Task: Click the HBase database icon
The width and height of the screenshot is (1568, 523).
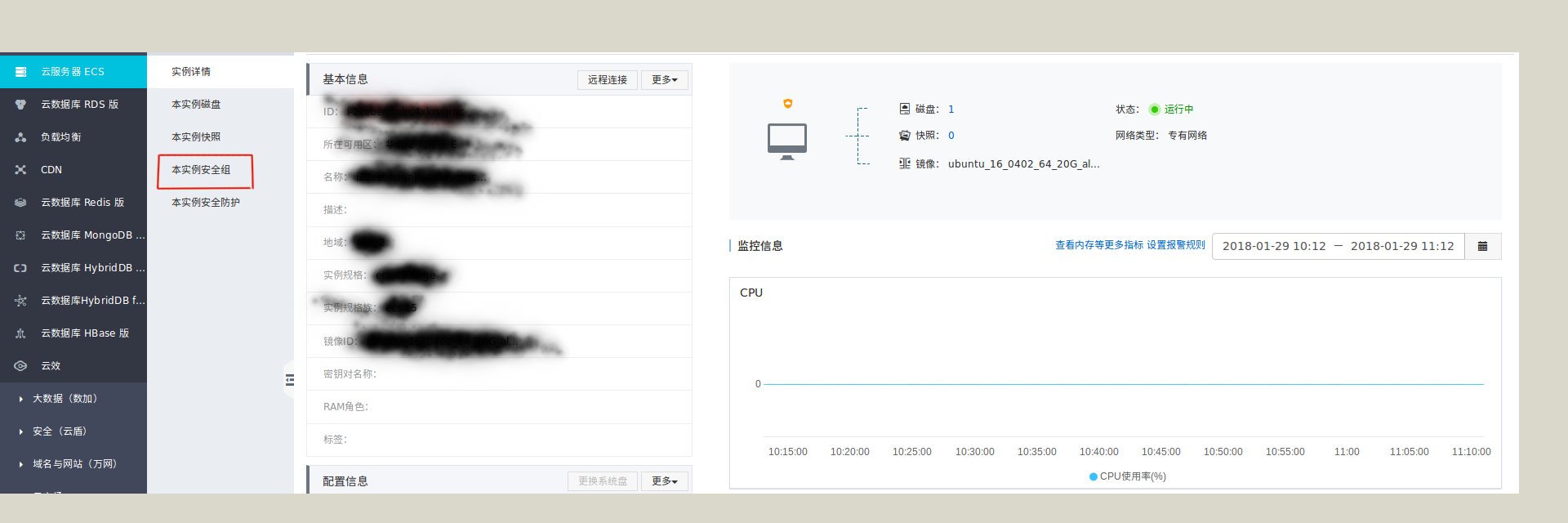Action: tap(21, 333)
